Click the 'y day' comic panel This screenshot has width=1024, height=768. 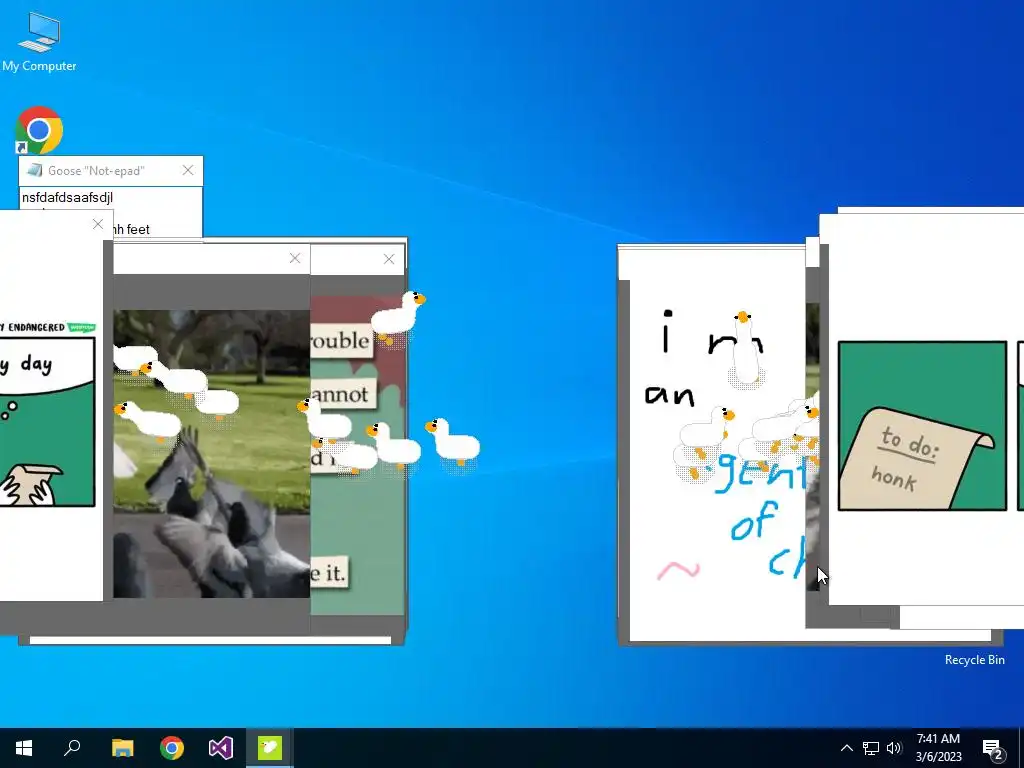(47, 422)
